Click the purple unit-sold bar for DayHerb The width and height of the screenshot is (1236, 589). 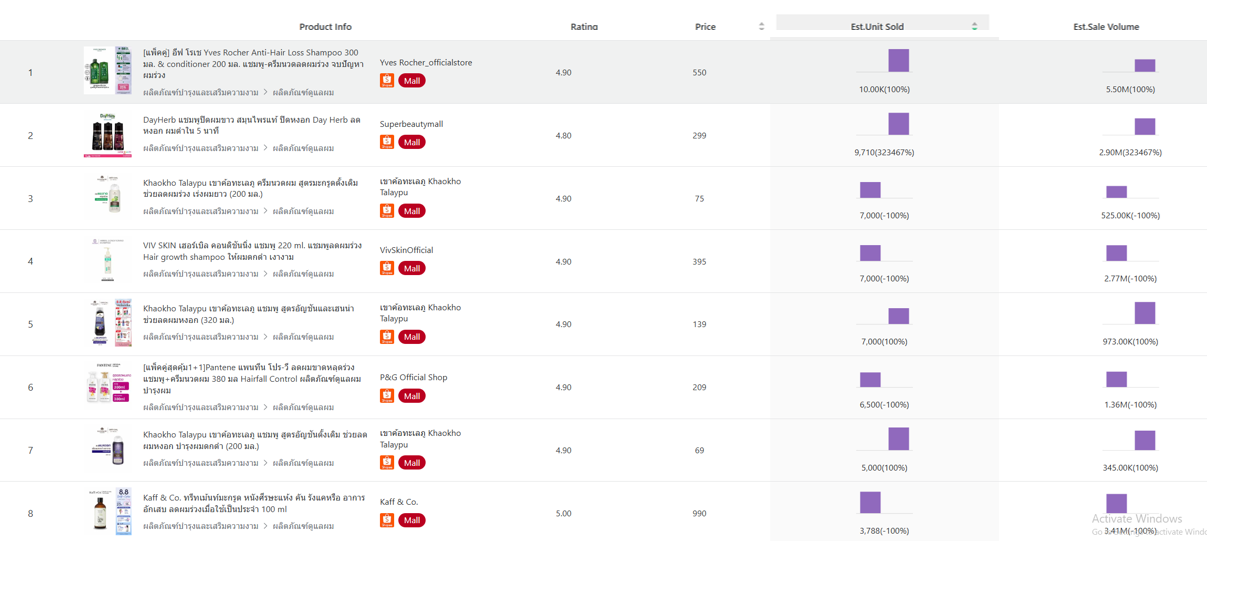(x=898, y=124)
